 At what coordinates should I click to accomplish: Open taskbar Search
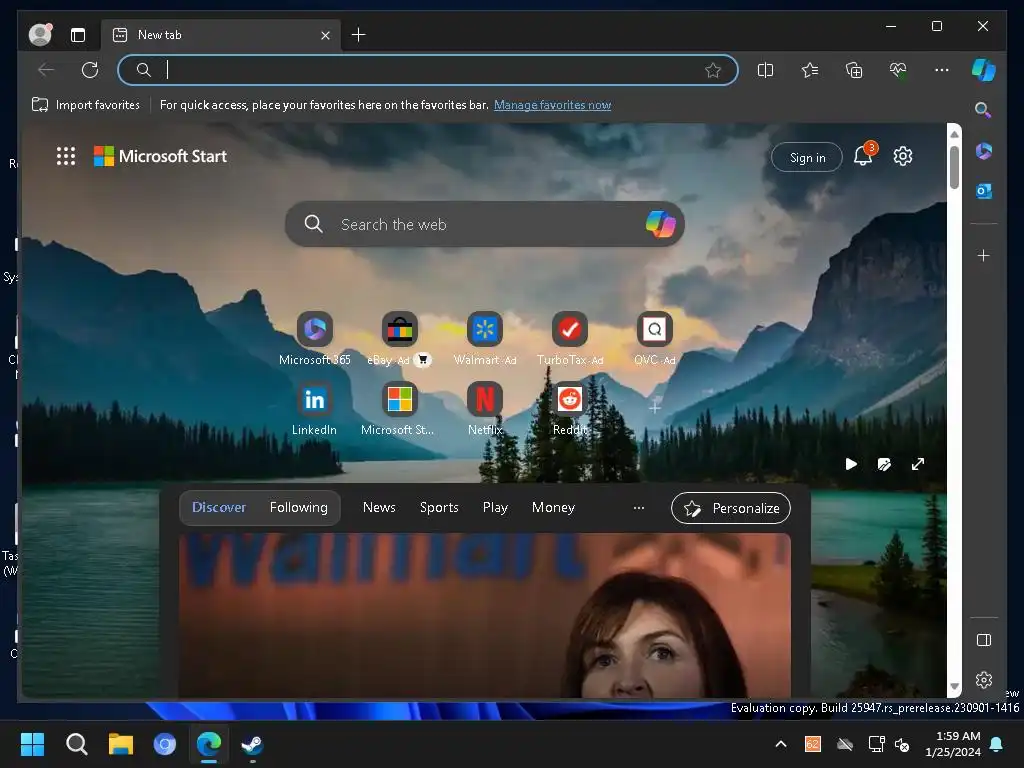tap(76, 744)
